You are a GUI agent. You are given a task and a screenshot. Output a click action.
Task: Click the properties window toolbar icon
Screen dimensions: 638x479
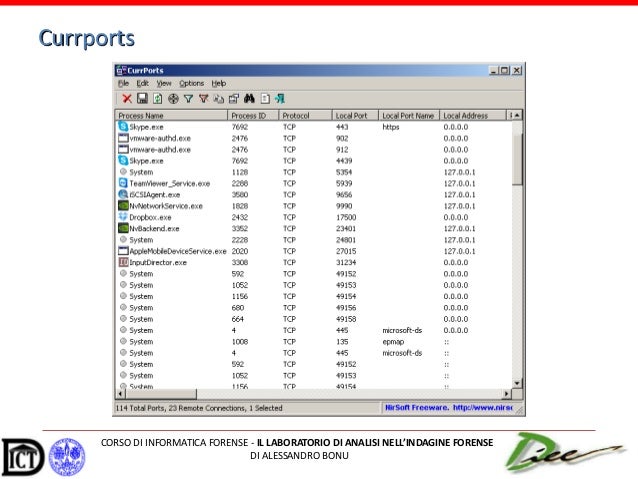(x=234, y=98)
